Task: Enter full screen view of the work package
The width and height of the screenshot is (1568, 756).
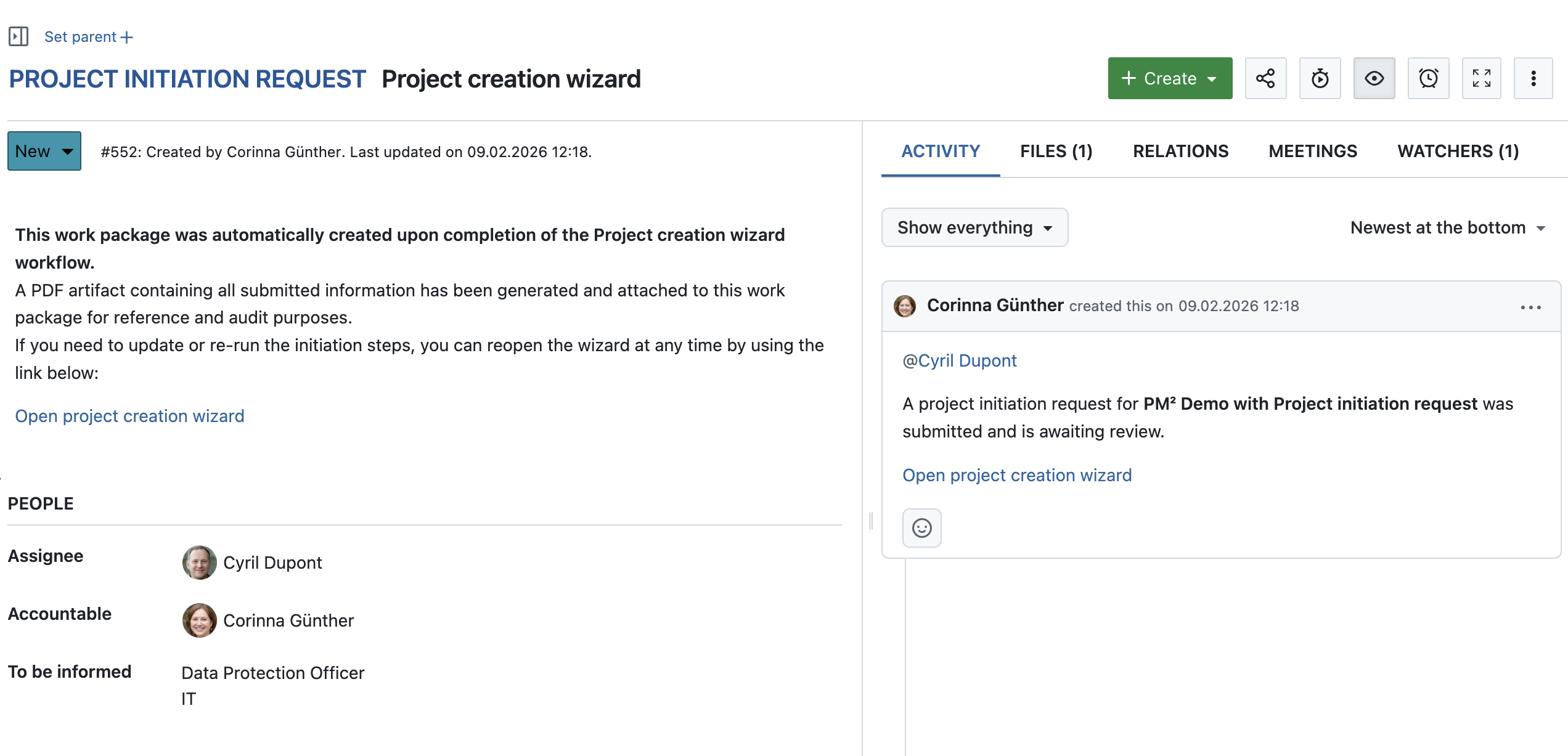Action: coord(1482,78)
